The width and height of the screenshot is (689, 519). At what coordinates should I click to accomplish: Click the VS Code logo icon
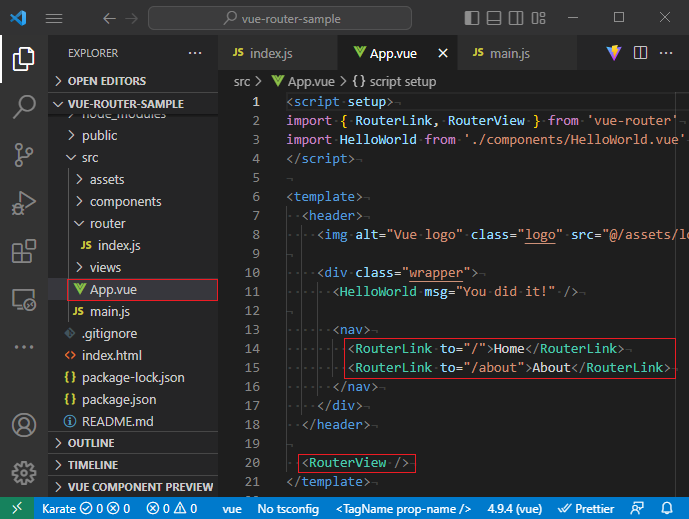coord(18,18)
